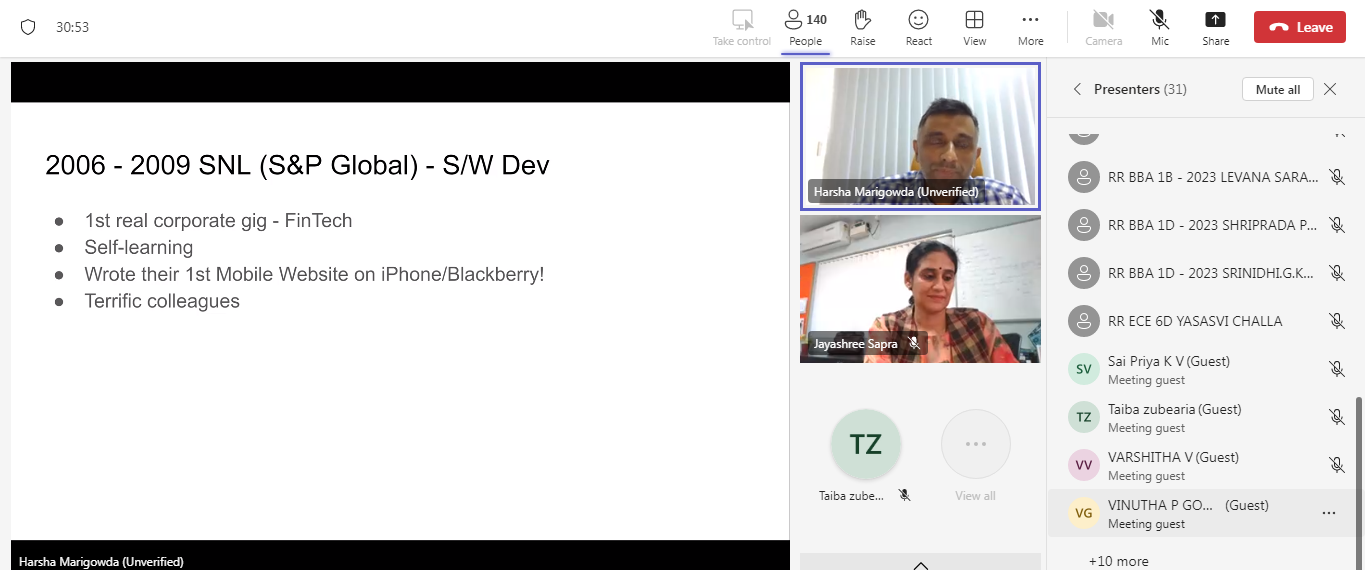The height and width of the screenshot is (570, 1365).
Task: Click muted mic icon beside Sai Priya K V
Action: pyautogui.click(x=1336, y=369)
